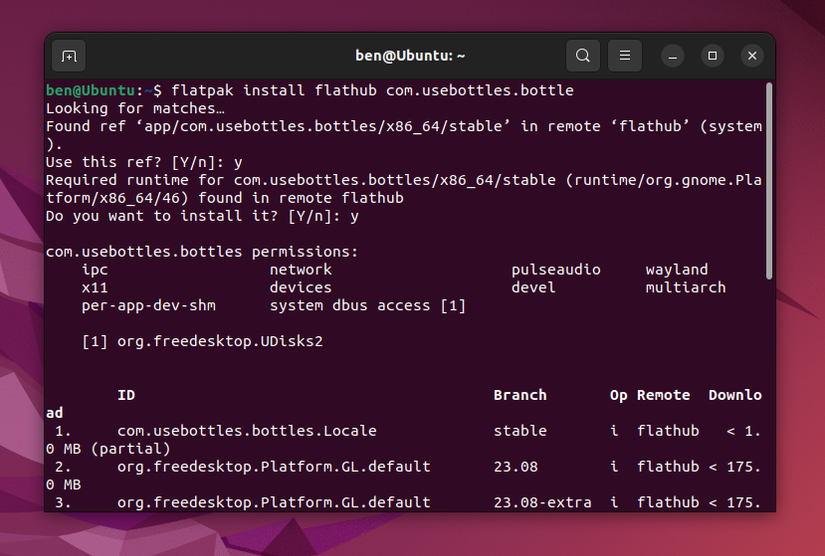This screenshot has height=556, width=825.
Task: Click row 2 org.freedesktop.Platform.GL.default
Action: pos(274,467)
